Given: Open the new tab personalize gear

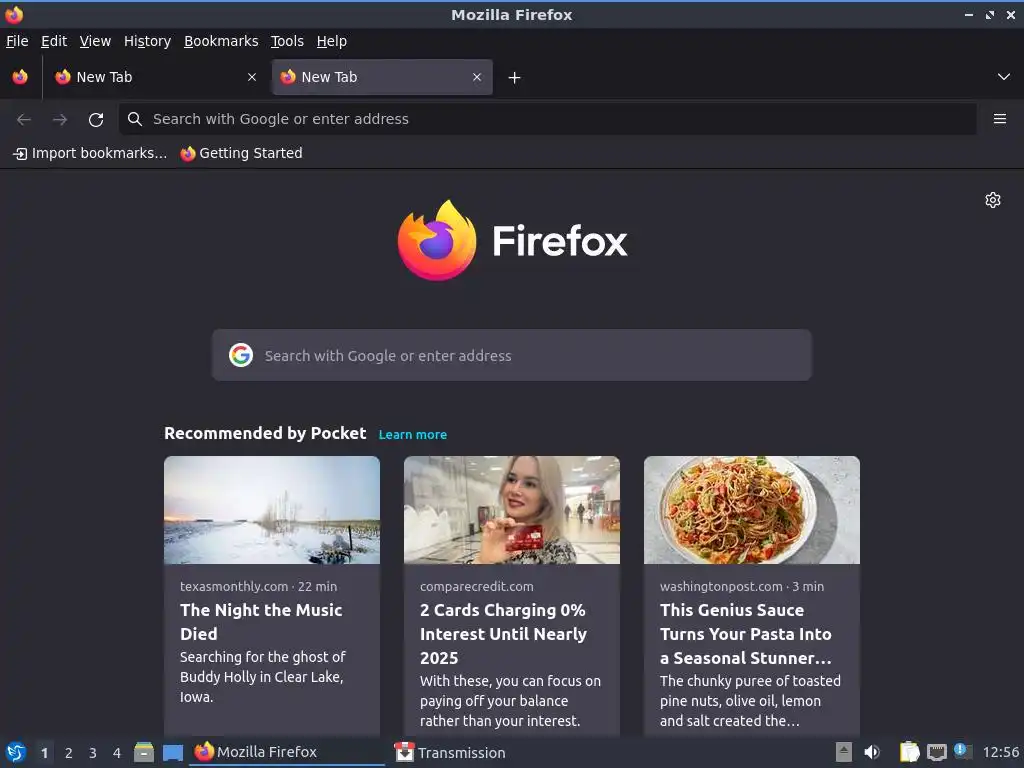Looking at the screenshot, I should pyautogui.click(x=993, y=200).
